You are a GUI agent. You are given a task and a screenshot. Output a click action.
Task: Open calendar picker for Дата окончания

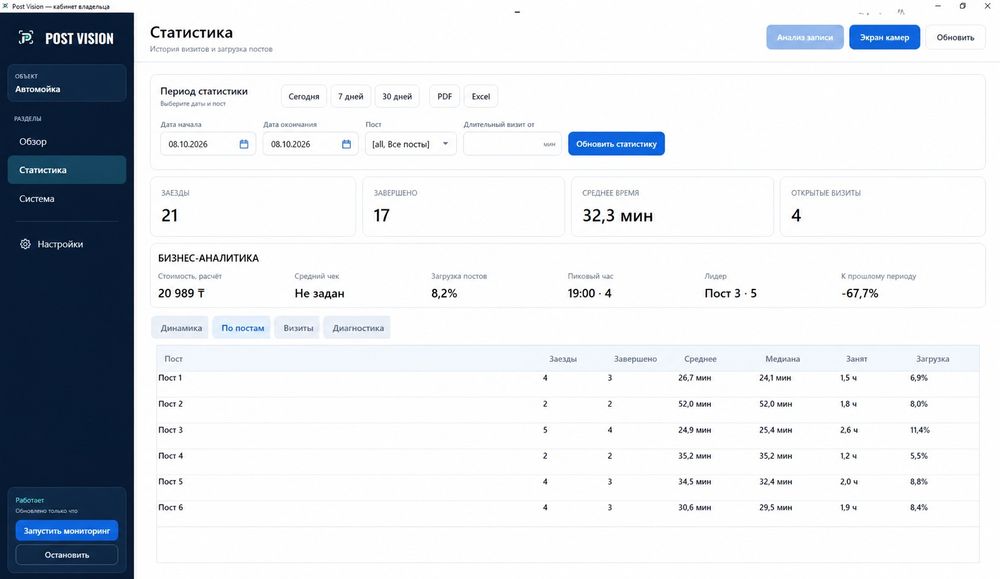(x=346, y=144)
